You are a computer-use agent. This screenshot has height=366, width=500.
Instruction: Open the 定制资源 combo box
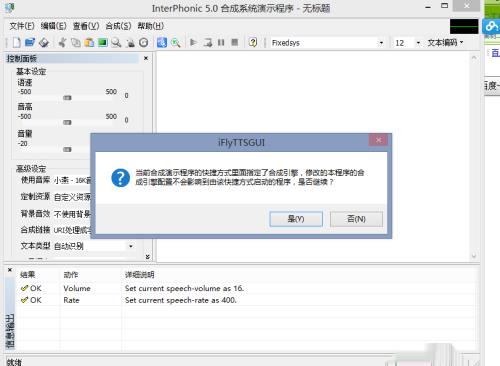pyautogui.click(x=72, y=197)
